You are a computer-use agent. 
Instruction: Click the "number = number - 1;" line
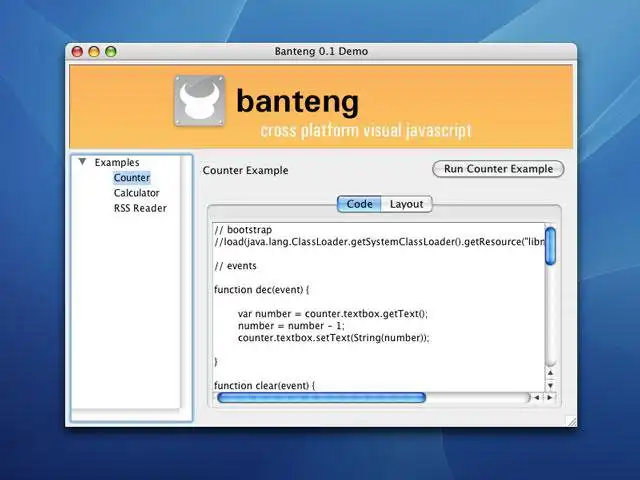(291, 326)
